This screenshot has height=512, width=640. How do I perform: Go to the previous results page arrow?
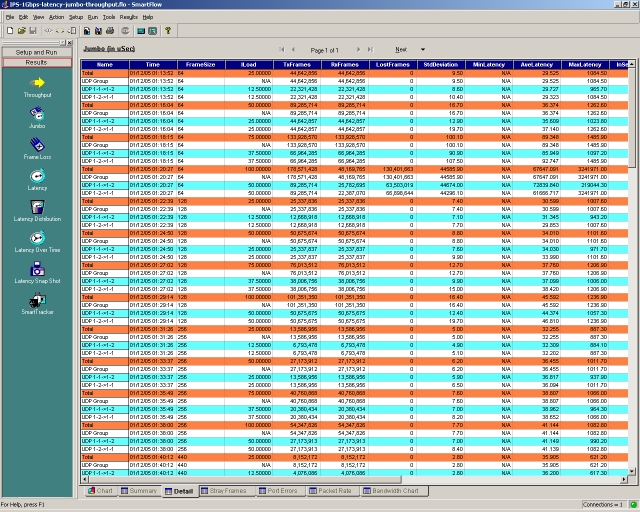(293, 50)
